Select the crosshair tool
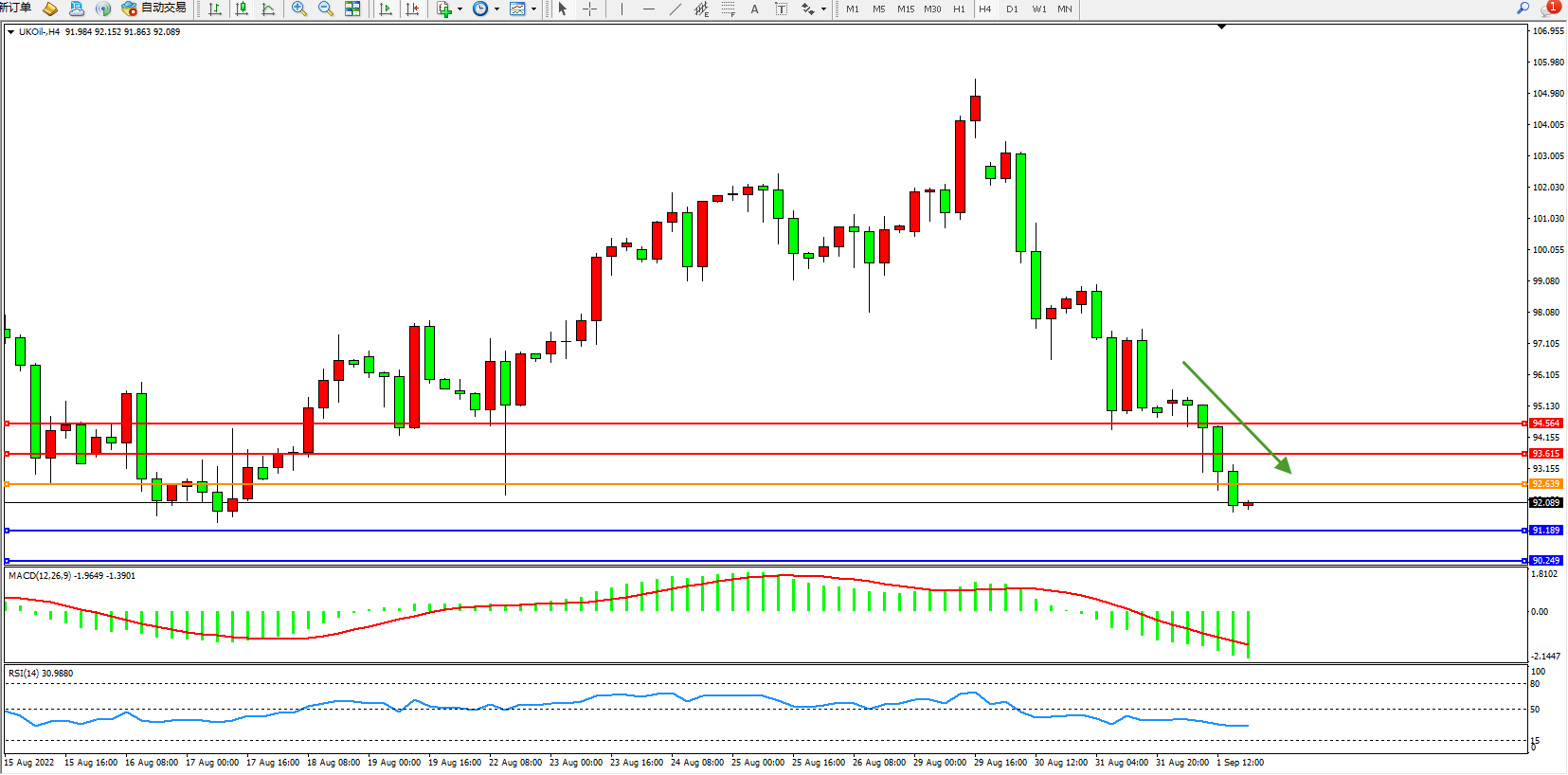Image resolution: width=1568 pixels, height=775 pixels. click(x=589, y=9)
